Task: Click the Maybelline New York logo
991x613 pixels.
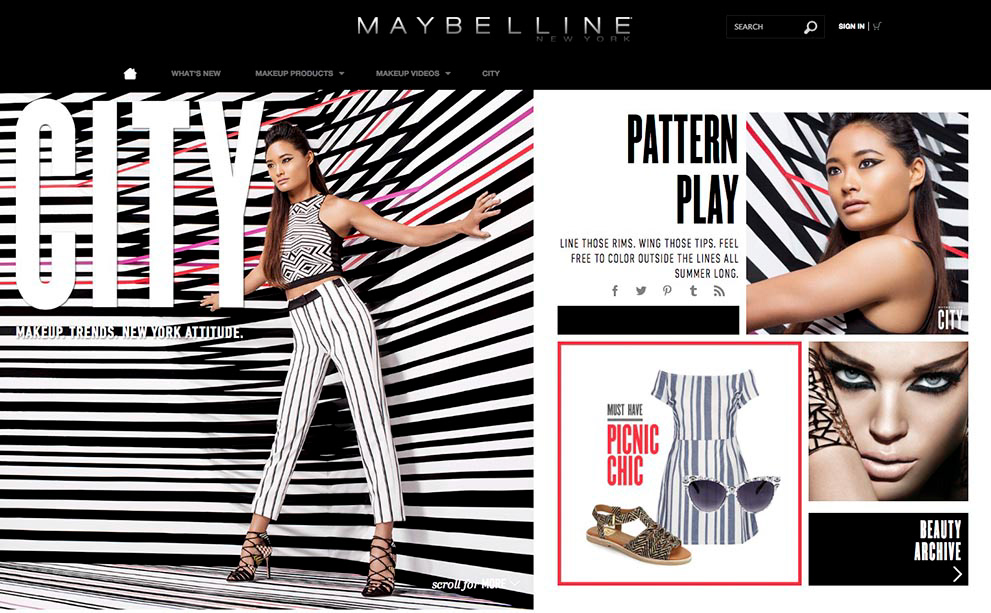Action: click(494, 28)
